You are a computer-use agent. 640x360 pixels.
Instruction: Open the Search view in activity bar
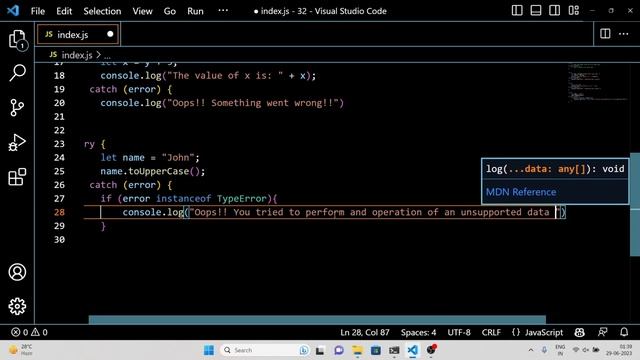17,73
